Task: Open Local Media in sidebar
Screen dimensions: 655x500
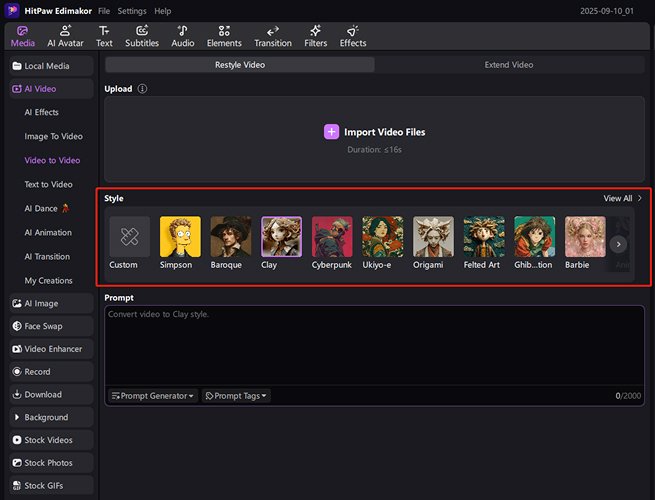Action: [51, 66]
